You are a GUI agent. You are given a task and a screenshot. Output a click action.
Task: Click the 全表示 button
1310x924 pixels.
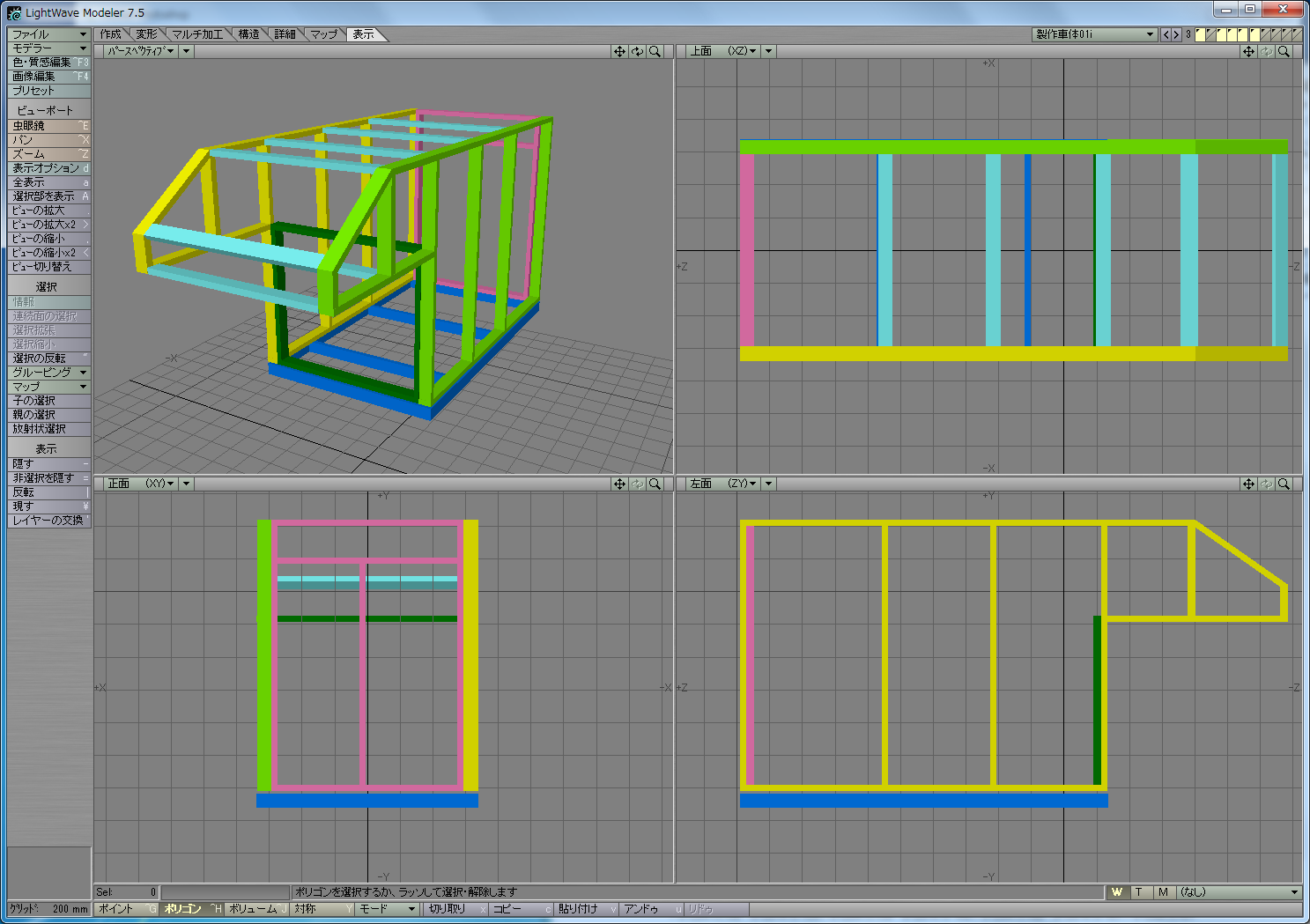[48, 182]
